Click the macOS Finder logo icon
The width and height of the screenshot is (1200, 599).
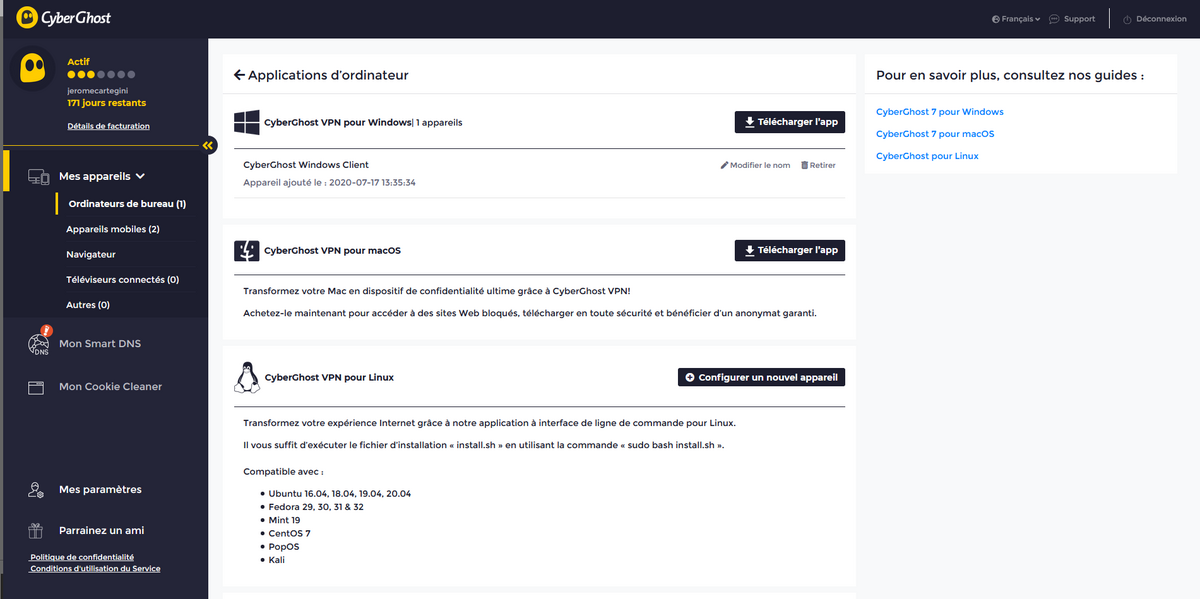click(246, 250)
